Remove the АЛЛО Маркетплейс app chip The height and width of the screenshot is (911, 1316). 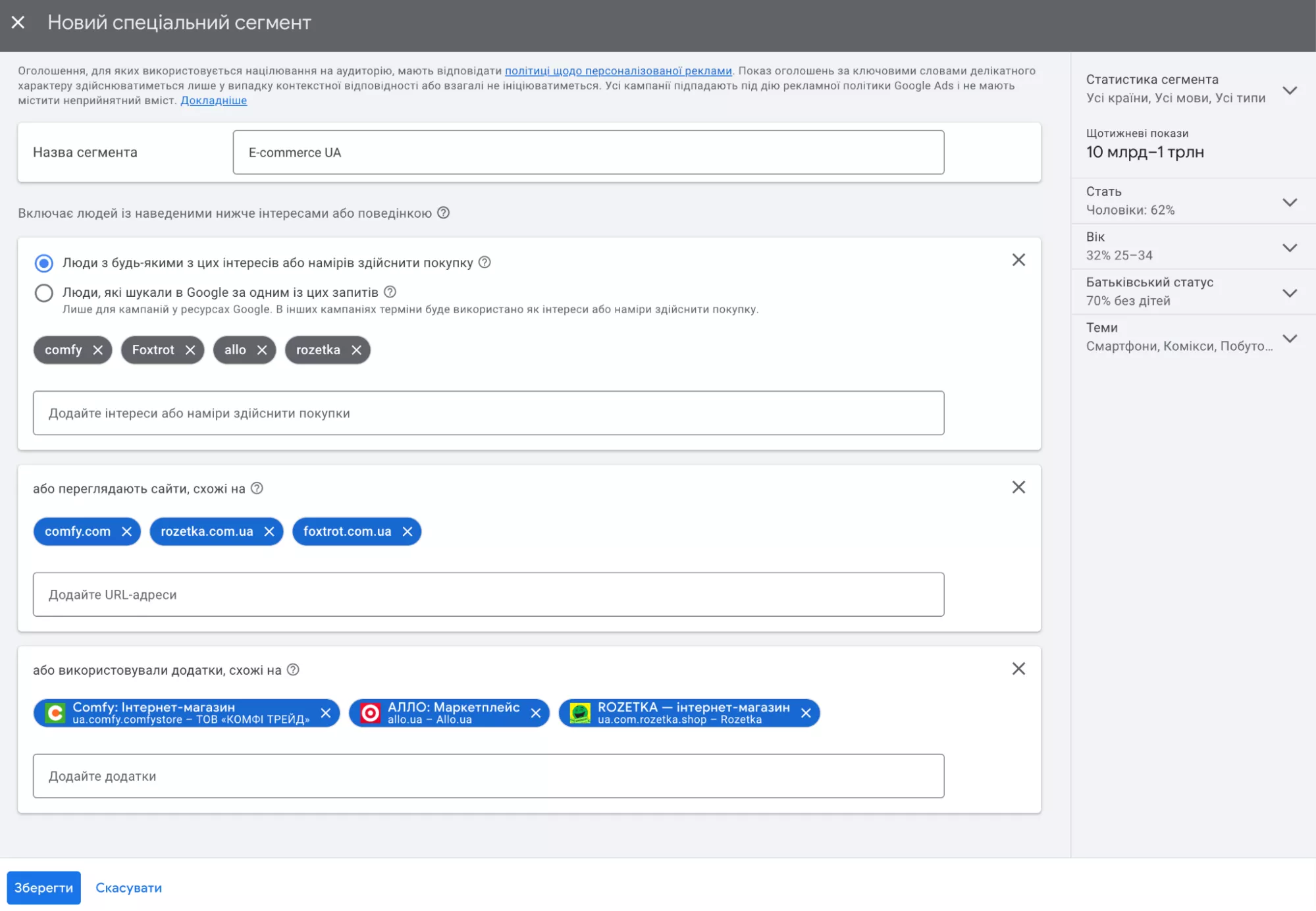tap(536, 713)
